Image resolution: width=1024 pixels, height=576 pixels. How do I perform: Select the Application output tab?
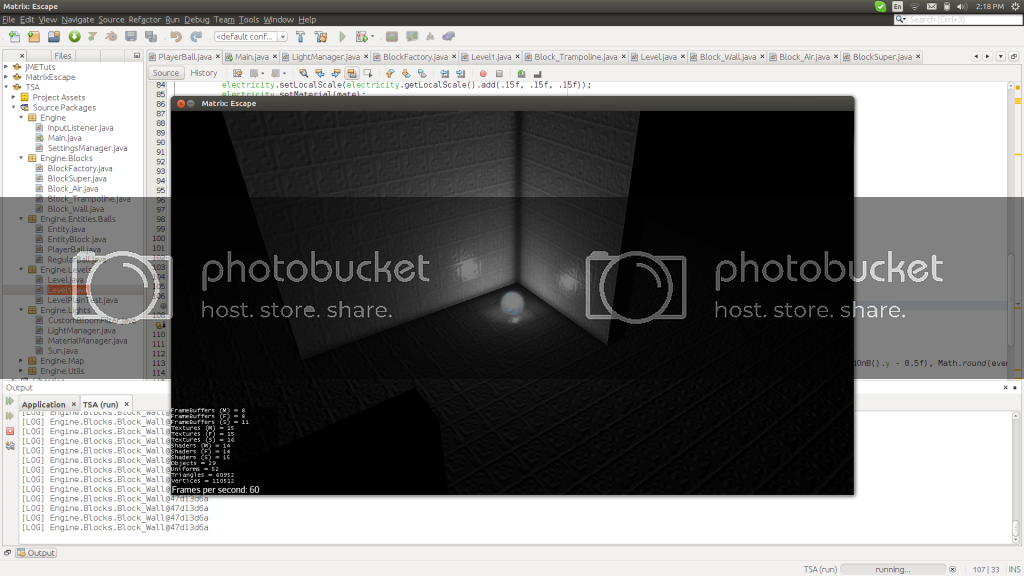(43, 405)
